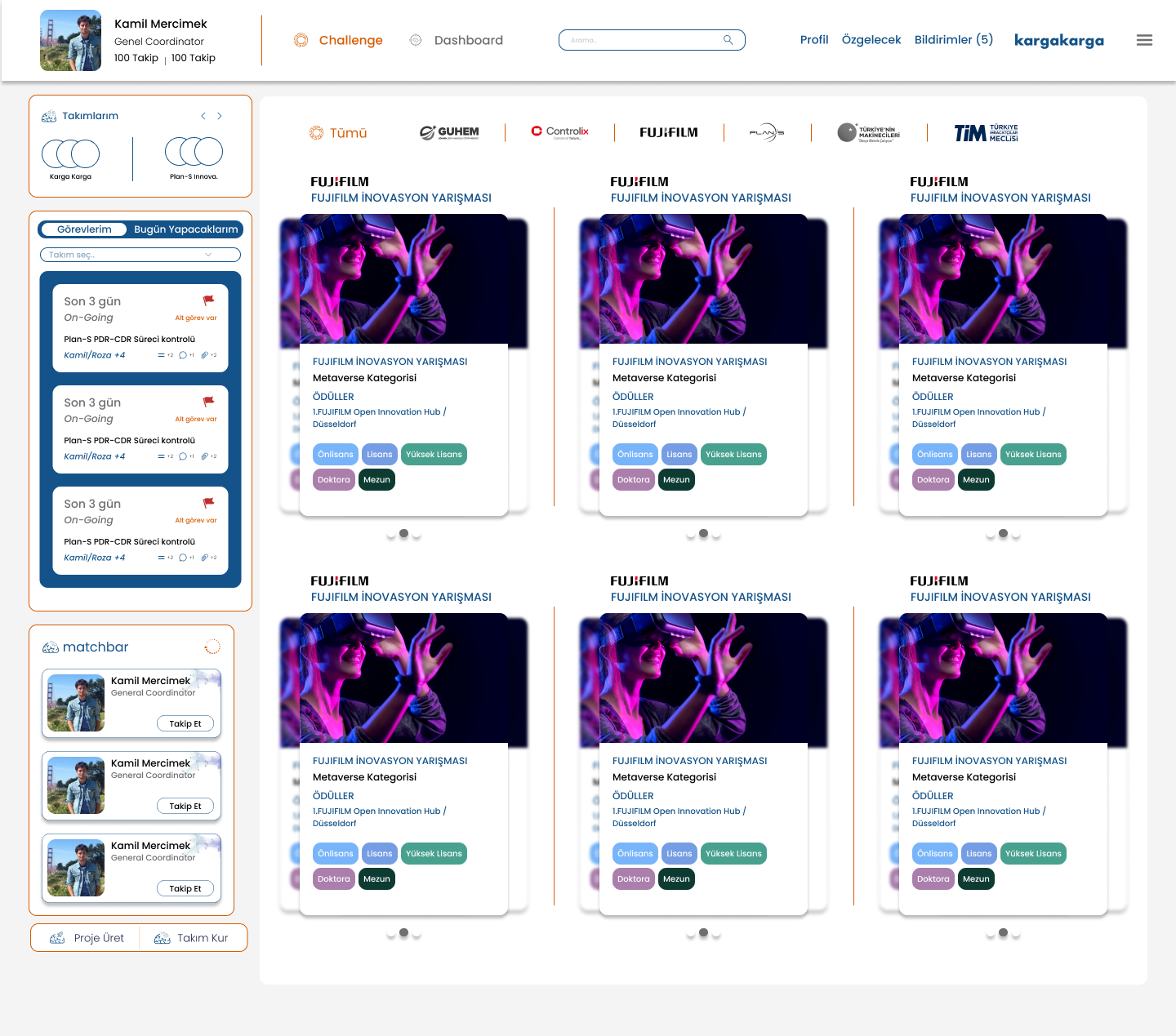Go to Profil page
Image resolution: width=1176 pixels, height=1036 pixels.
click(814, 39)
